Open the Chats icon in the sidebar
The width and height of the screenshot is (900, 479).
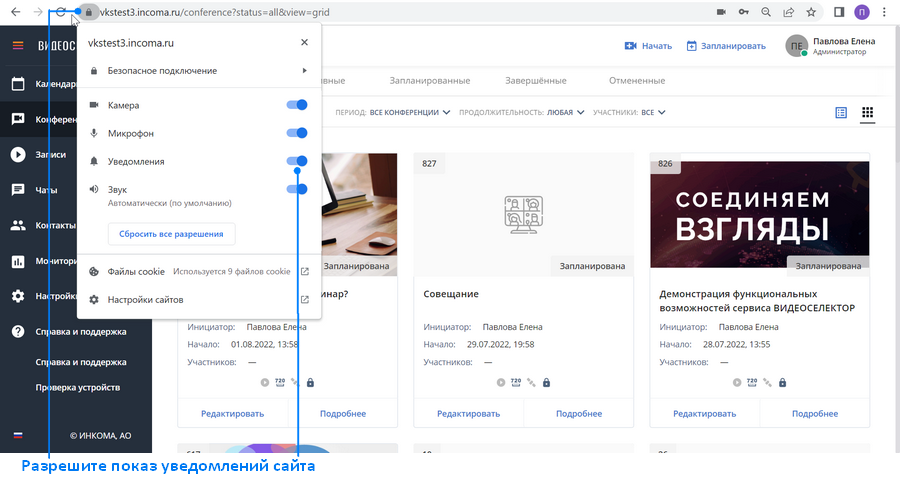click(x=18, y=190)
